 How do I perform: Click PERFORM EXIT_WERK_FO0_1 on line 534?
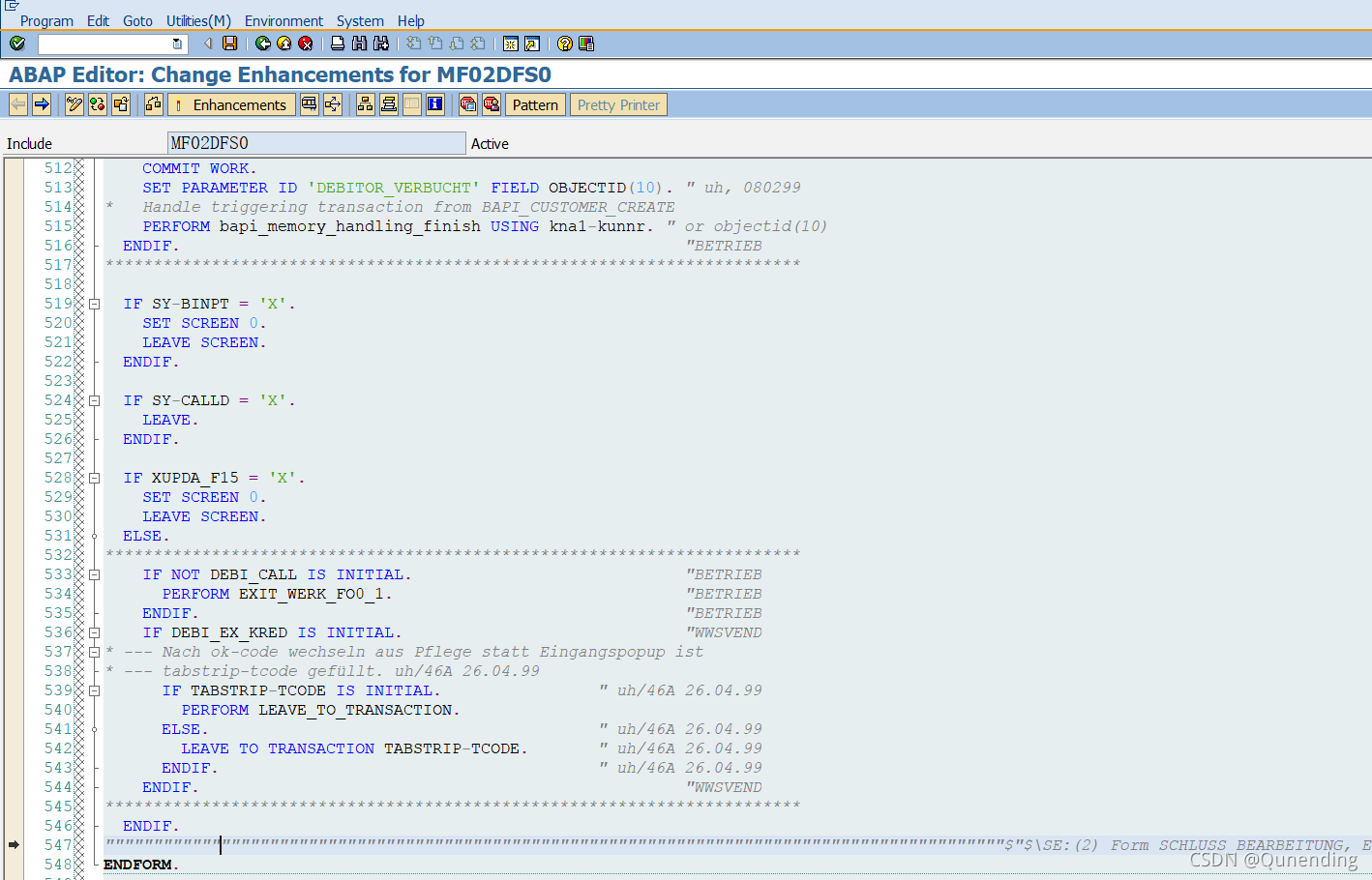[278, 594]
